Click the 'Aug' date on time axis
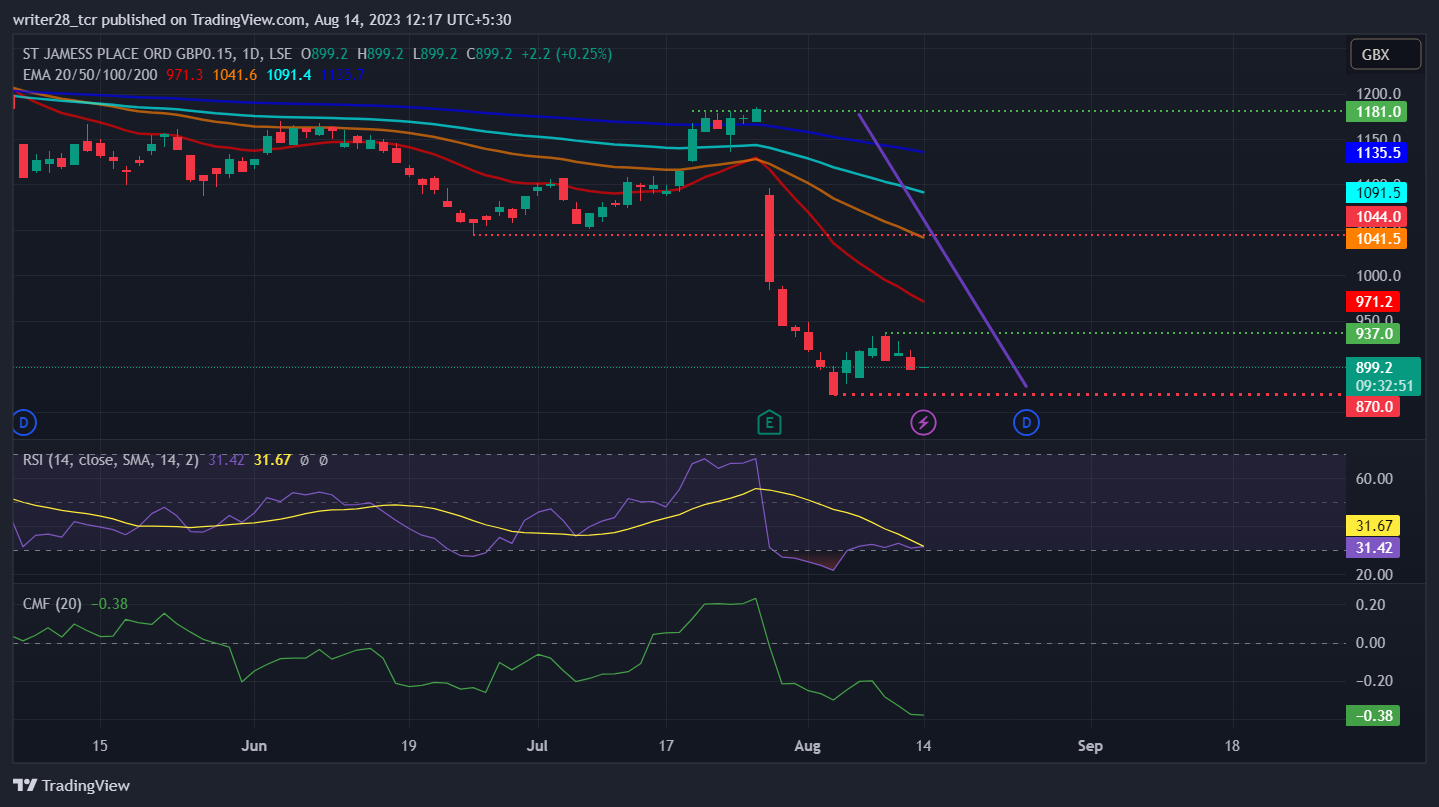This screenshot has height=807, width=1439. pyautogui.click(x=807, y=746)
